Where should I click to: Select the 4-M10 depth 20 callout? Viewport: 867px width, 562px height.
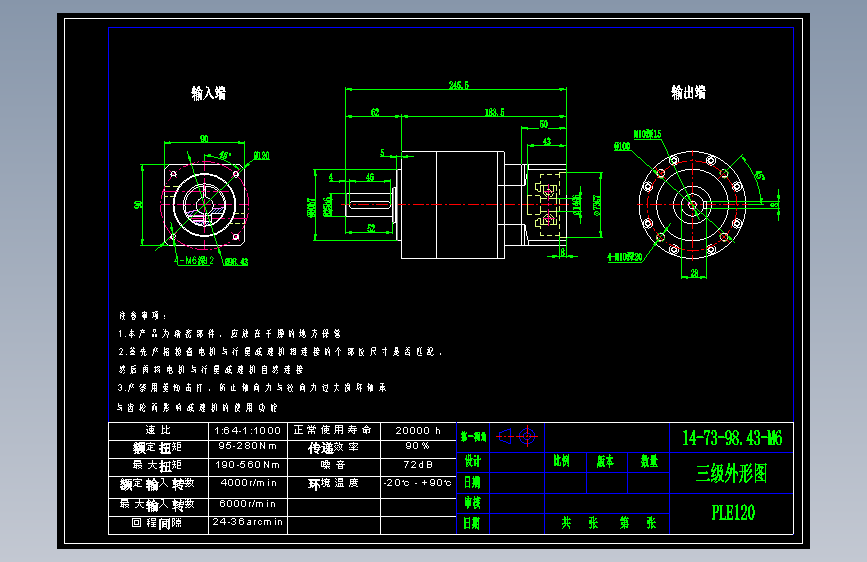pos(625,257)
